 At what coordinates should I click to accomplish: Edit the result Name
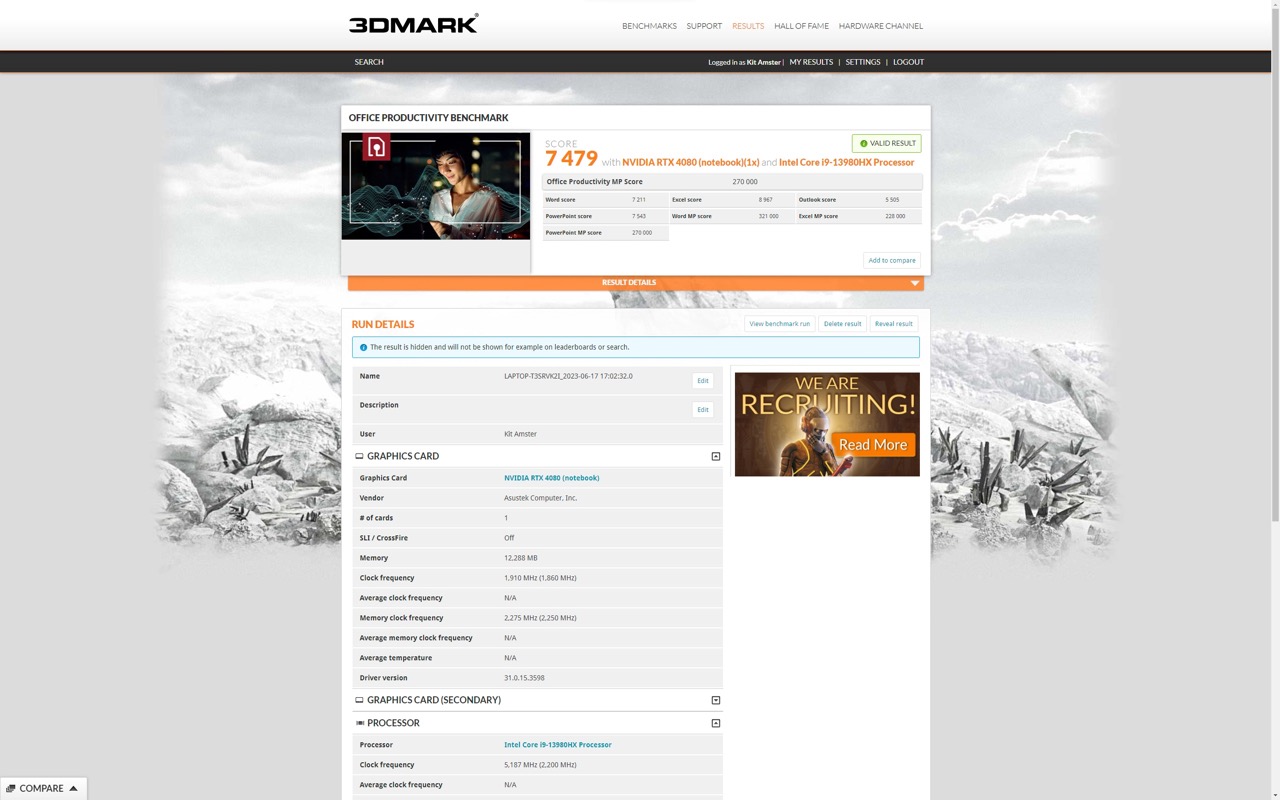(x=703, y=380)
